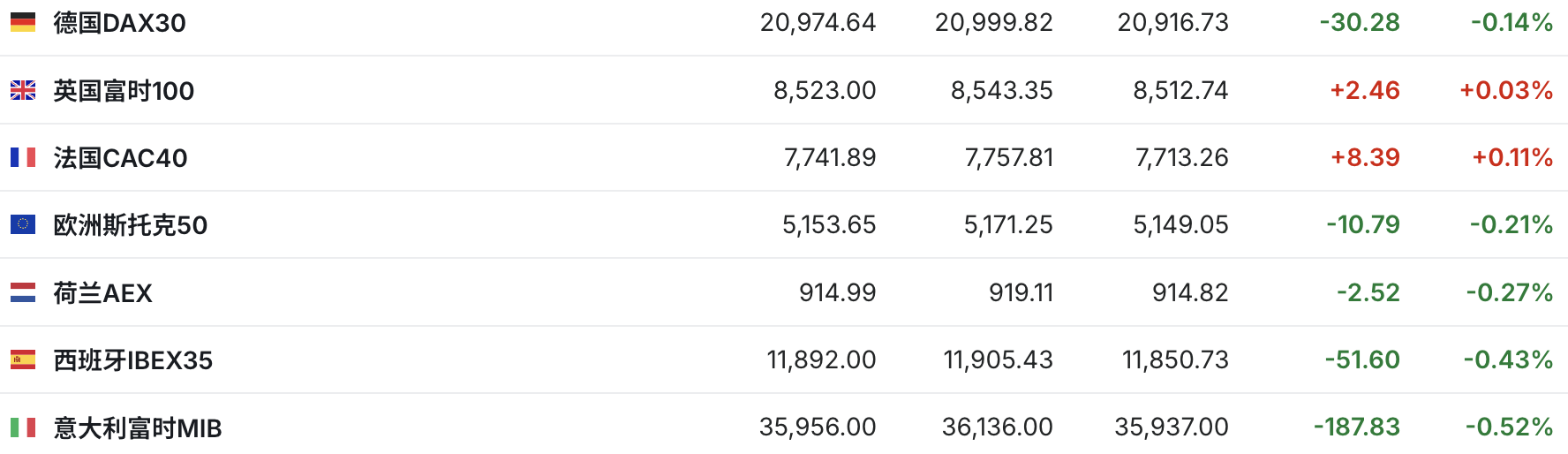Click the Italian flag icon
The image size is (1568, 454).
(x=23, y=428)
